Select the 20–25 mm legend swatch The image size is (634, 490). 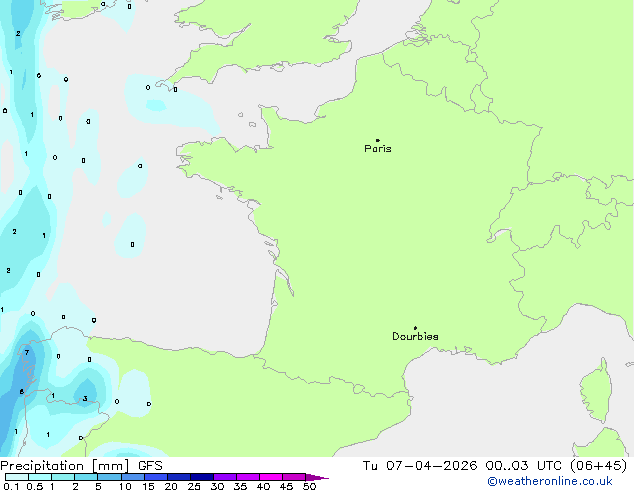tap(179, 477)
